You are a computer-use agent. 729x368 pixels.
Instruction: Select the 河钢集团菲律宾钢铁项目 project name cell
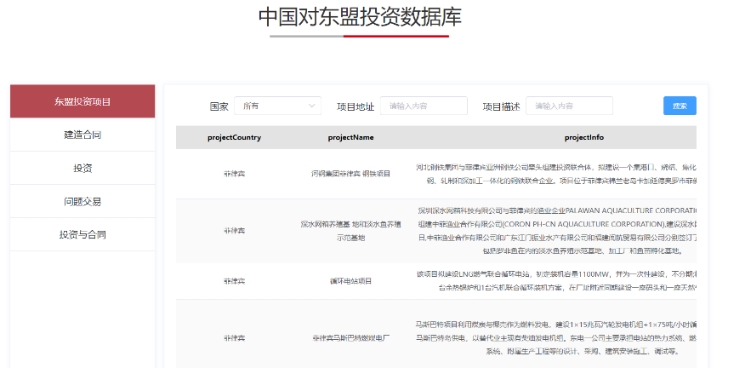[351, 174]
